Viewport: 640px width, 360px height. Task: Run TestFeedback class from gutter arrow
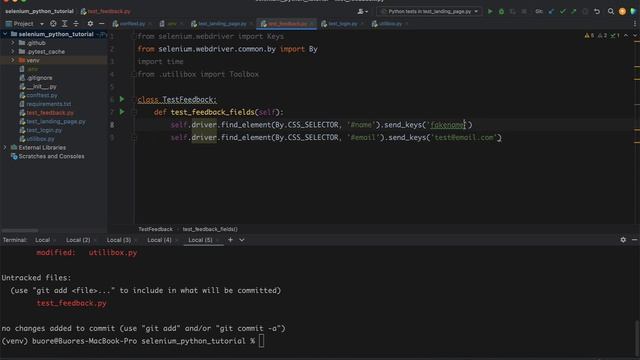coord(122,99)
